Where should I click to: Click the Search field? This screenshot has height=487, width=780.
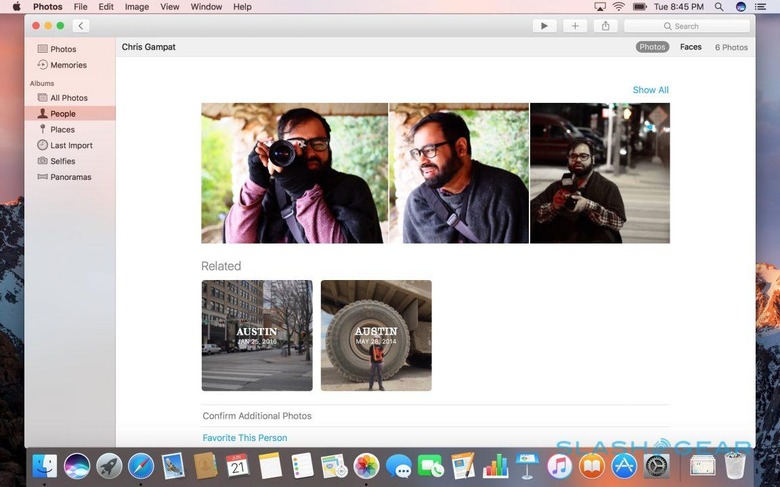coord(688,26)
